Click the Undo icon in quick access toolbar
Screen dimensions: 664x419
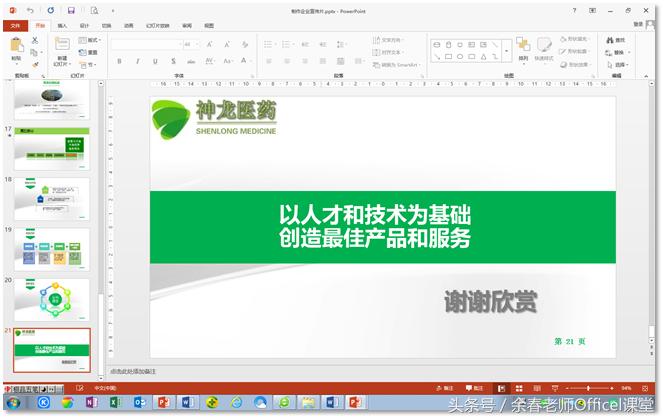coord(30,11)
